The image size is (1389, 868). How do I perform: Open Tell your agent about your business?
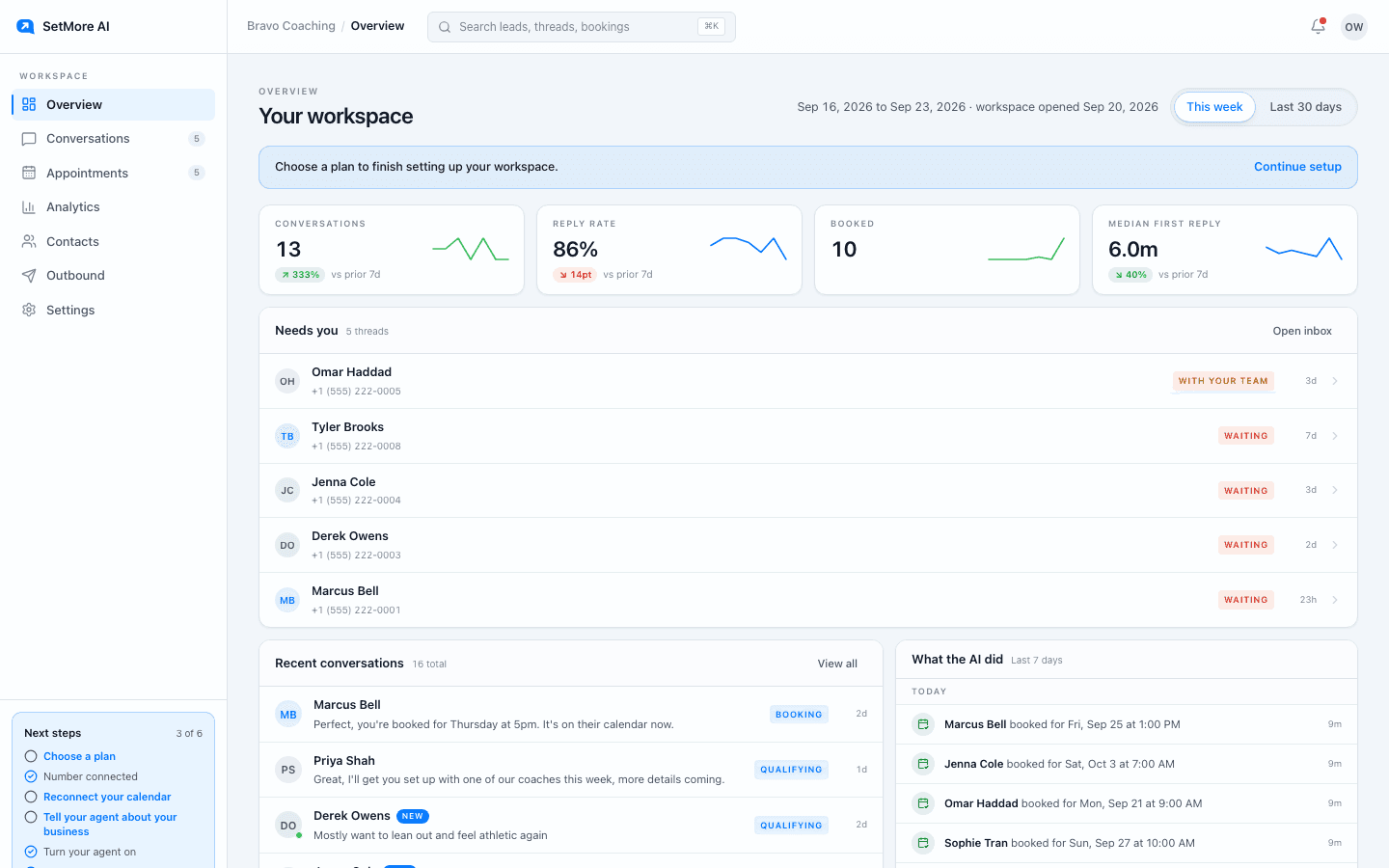pyautogui.click(x=110, y=824)
